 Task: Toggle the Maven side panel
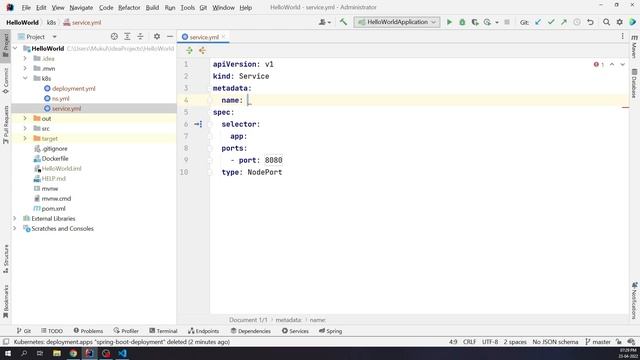(634, 47)
